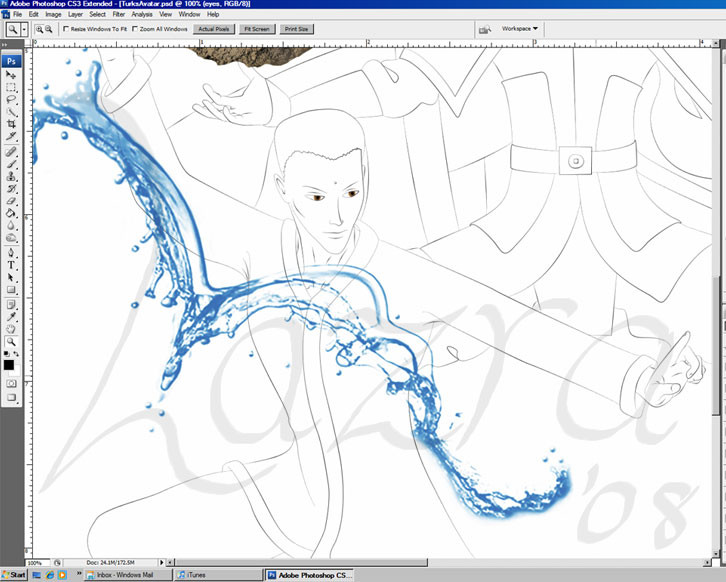The image size is (726, 582).
Task: Expand hidden Quick Launch icons chevron
Action: pos(79,573)
